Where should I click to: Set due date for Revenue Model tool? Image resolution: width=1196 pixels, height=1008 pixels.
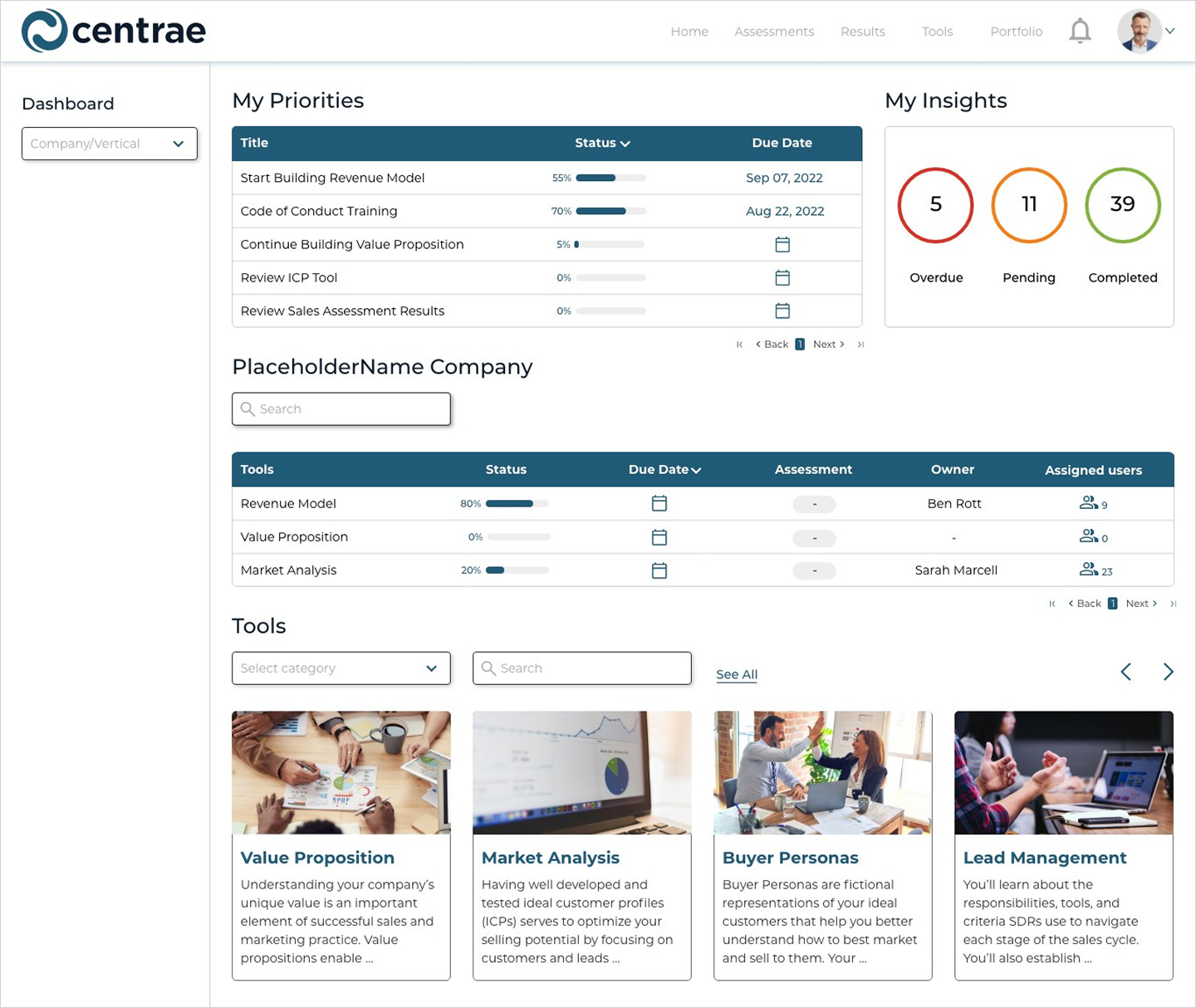pos(659,503)
